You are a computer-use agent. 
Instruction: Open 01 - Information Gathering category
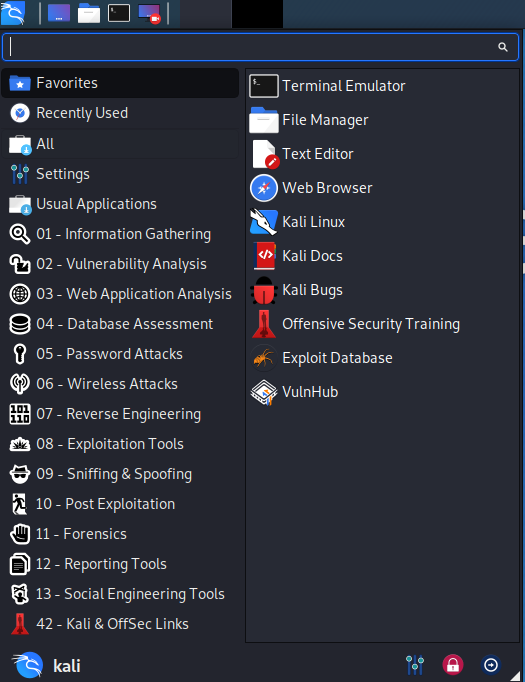pos(120,234)
